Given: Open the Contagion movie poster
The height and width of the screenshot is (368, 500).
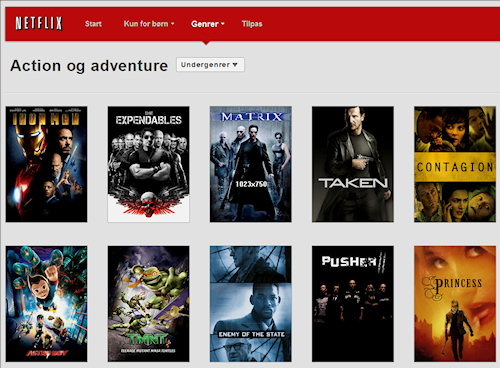Looking at the screenshot, I should (455, 164).
